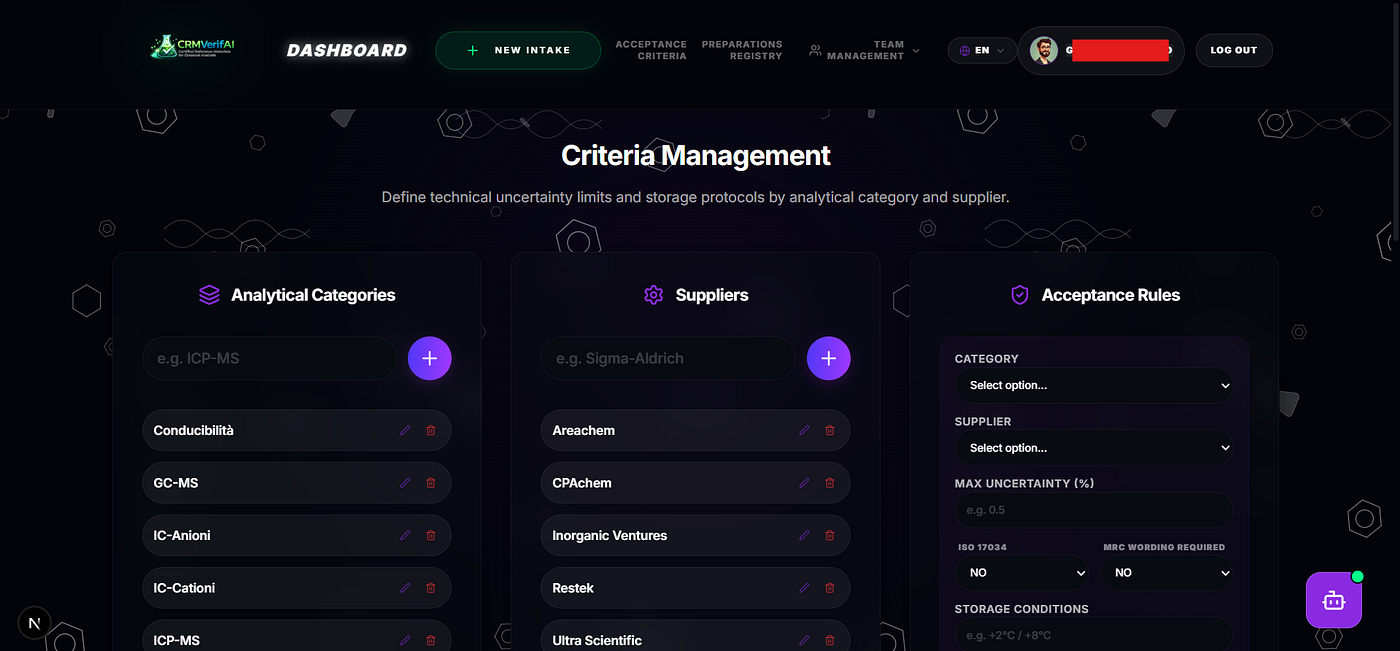The image size is (1400, 651).
Task: Open the Category select dropdown
Action: click(1094, 385)
